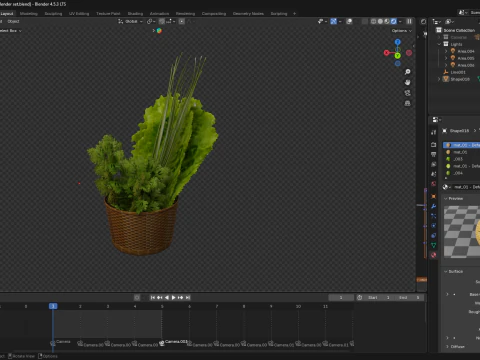Open the Object Data green triangle tab

click(x=433, y=245)
